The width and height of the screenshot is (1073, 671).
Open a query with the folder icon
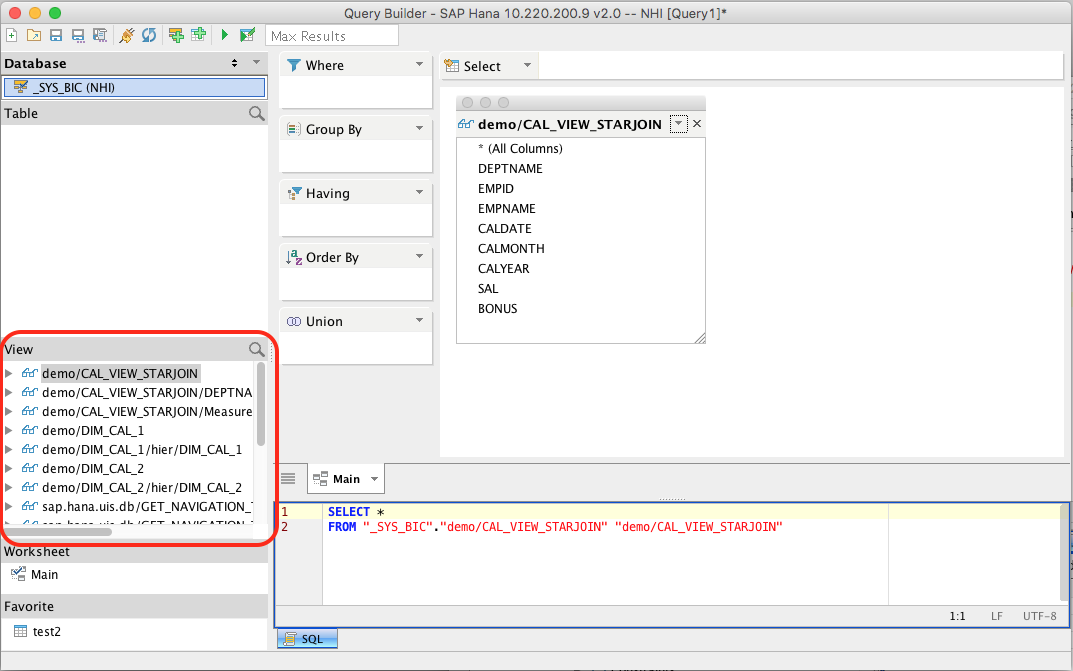(x=34, y=35)
